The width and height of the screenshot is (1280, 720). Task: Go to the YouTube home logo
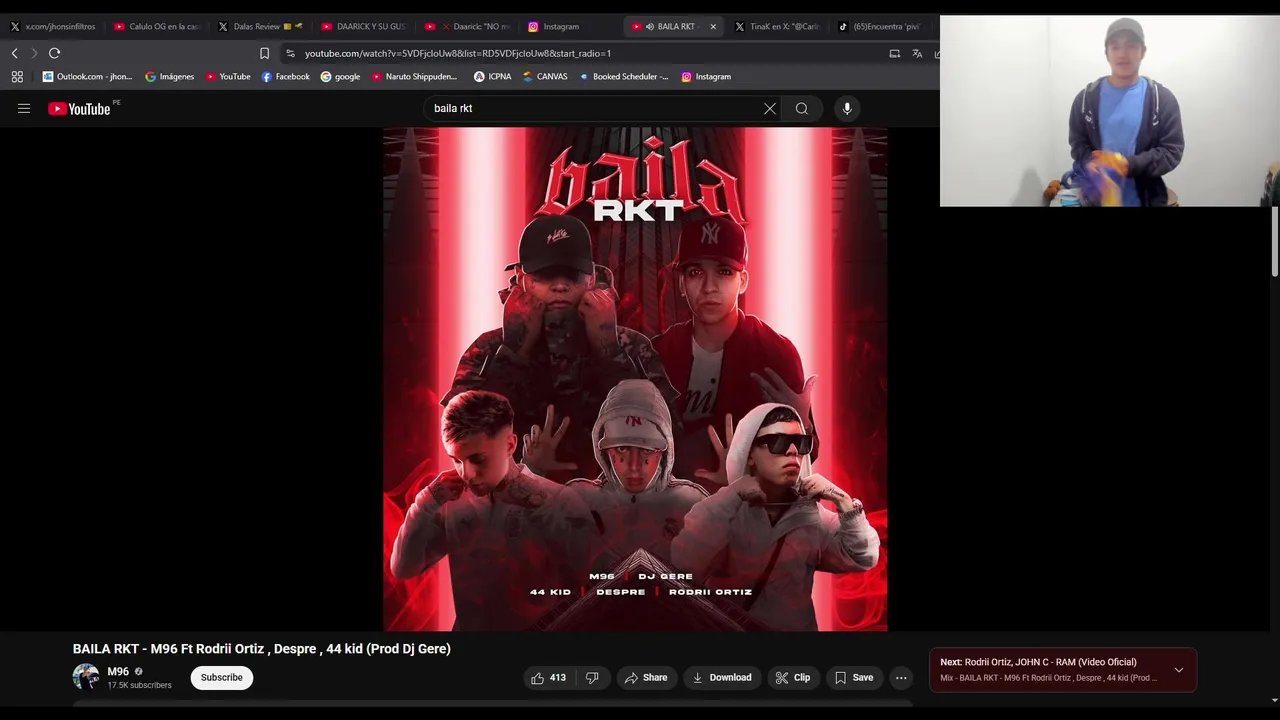click(x=79, y=109)
